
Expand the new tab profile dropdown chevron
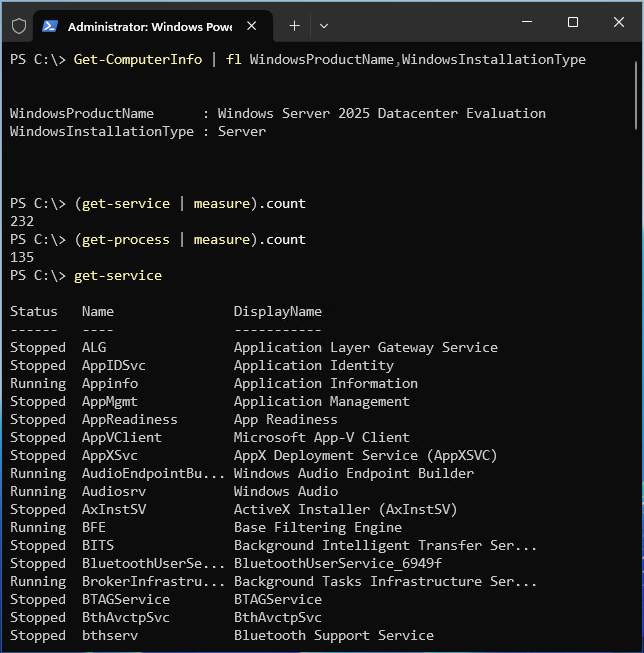point(323,25)
